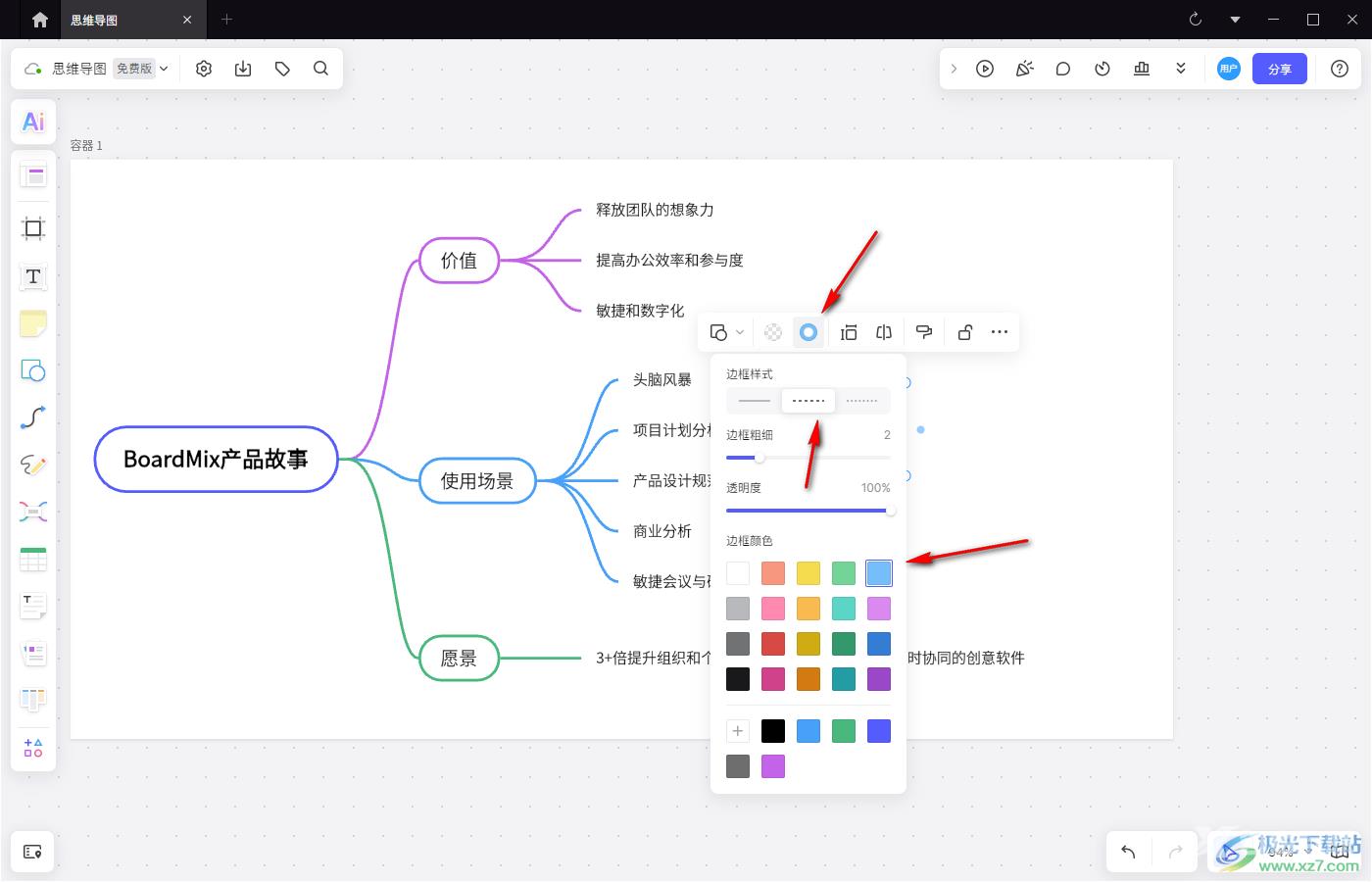Select the 使用场景 node
The image size is (1372, 882).
[x=477, y=481]
